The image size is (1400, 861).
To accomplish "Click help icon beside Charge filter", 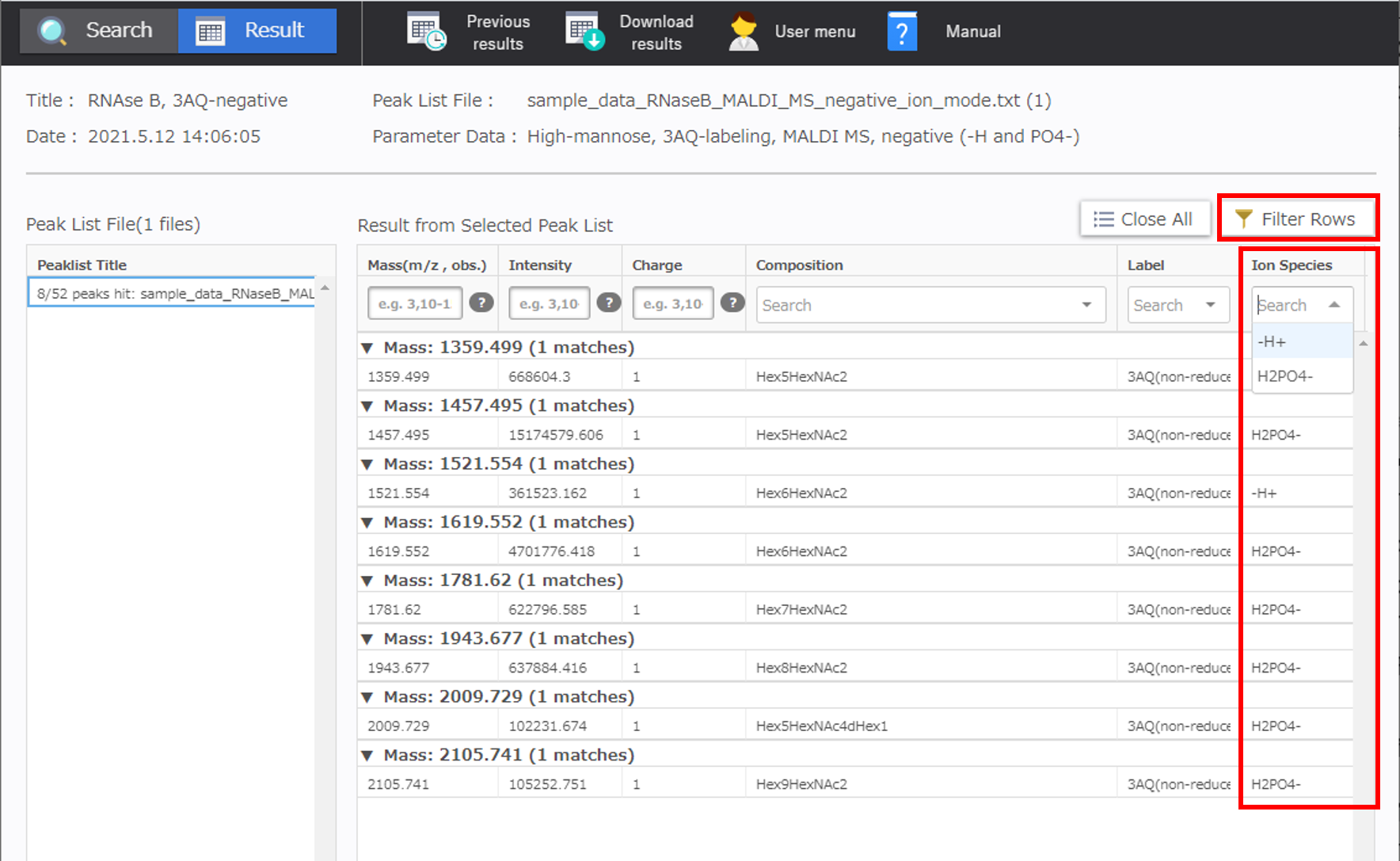I will [x=732, y=303].
